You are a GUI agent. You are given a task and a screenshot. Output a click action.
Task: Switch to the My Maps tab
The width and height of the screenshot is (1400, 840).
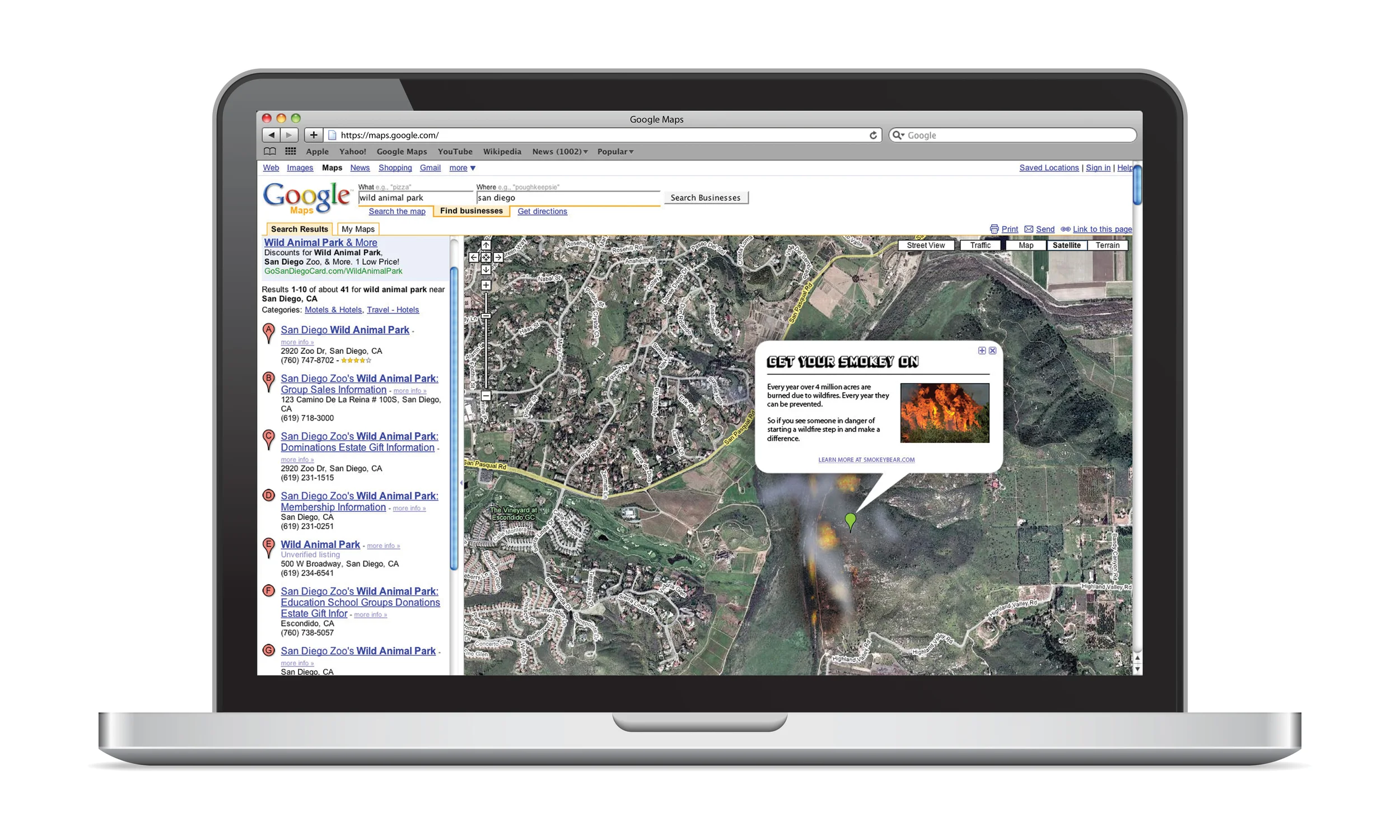click(358, 228)
